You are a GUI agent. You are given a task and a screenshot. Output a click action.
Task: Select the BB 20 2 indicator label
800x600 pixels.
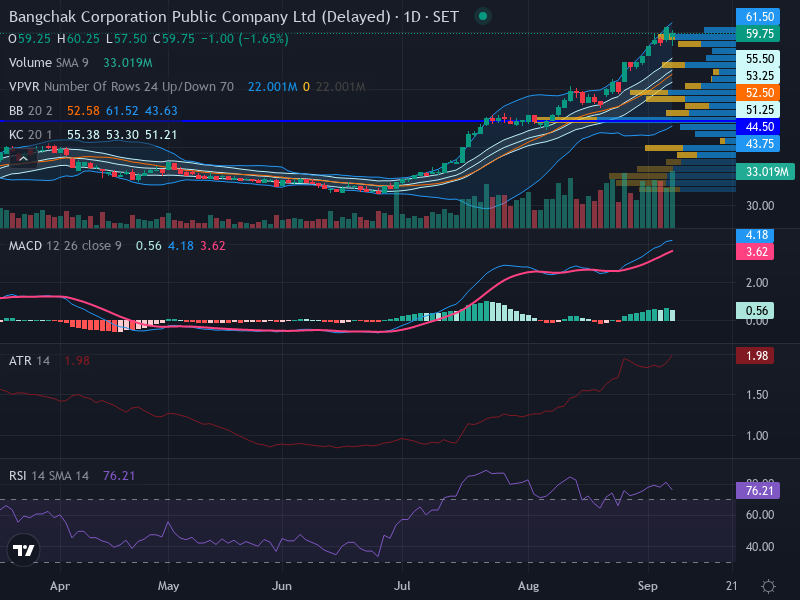tap(31, 111)
